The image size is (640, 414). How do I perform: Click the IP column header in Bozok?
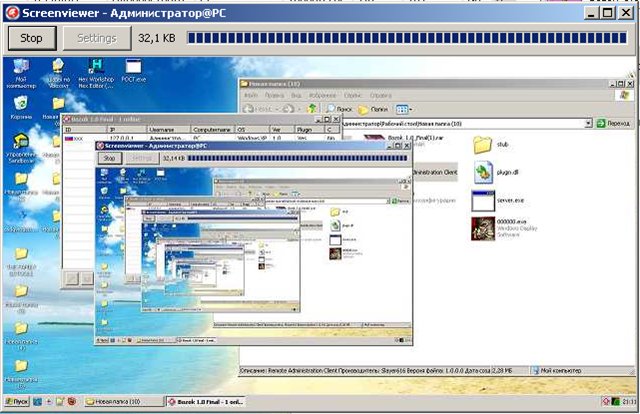(x=126, y=129)
